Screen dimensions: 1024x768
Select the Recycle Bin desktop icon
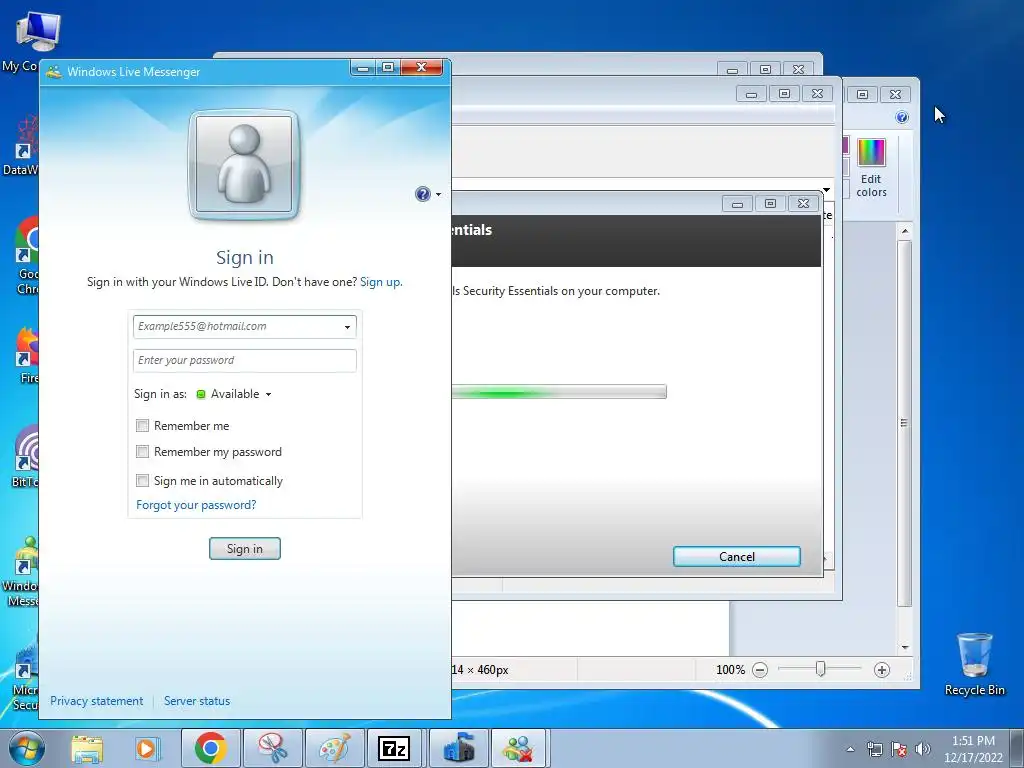pos(974,664)
